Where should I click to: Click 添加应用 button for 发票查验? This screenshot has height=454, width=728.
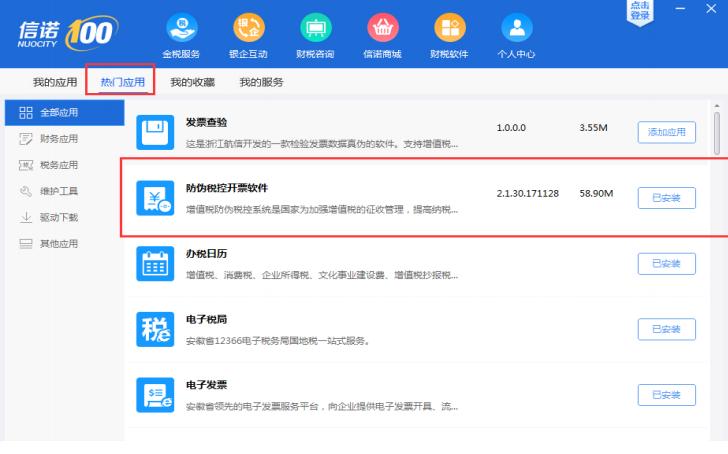pyautogui.click(x=666, y=132)
